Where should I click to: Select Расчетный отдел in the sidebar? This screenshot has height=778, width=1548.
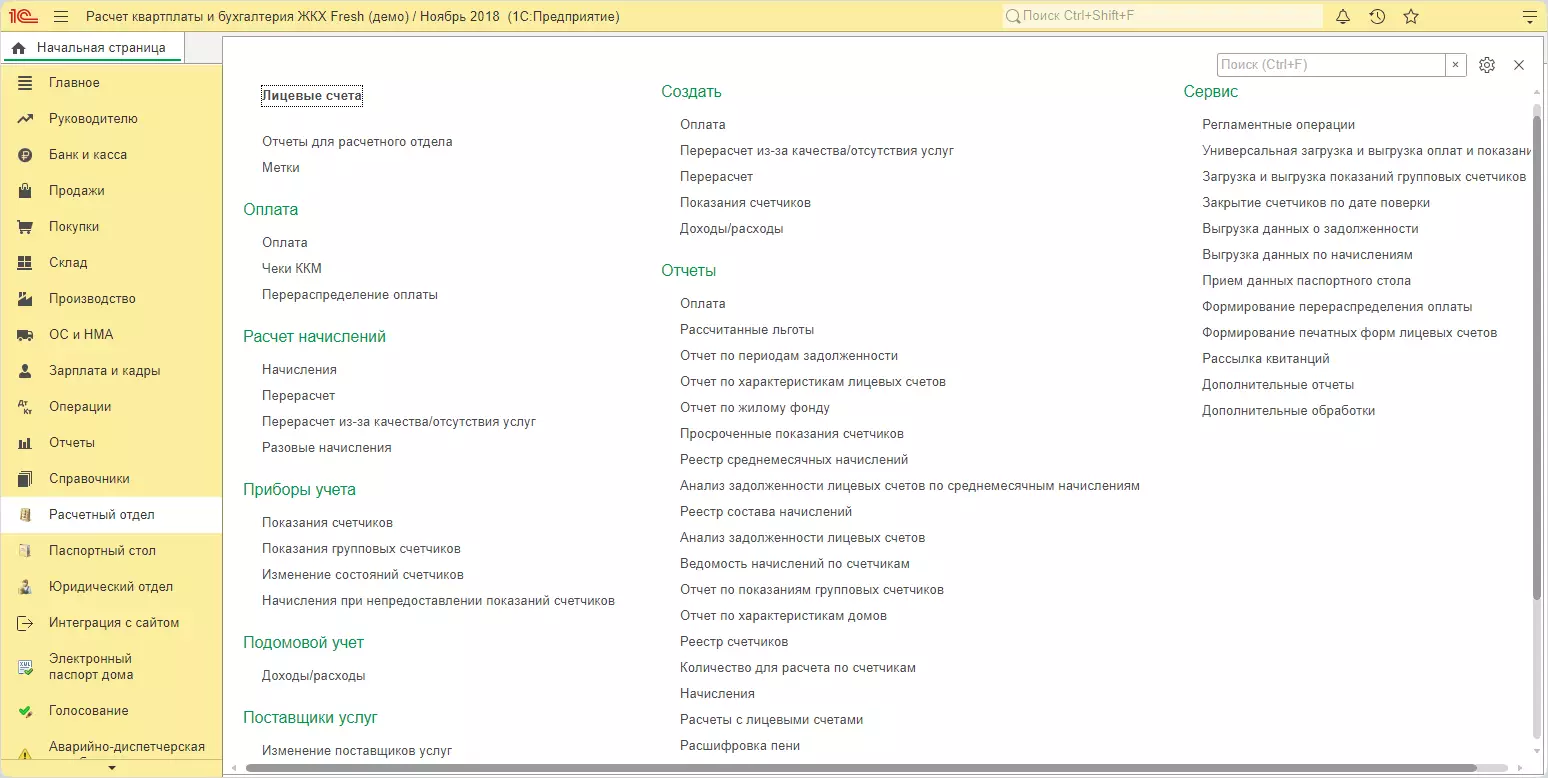pos(111,515)
